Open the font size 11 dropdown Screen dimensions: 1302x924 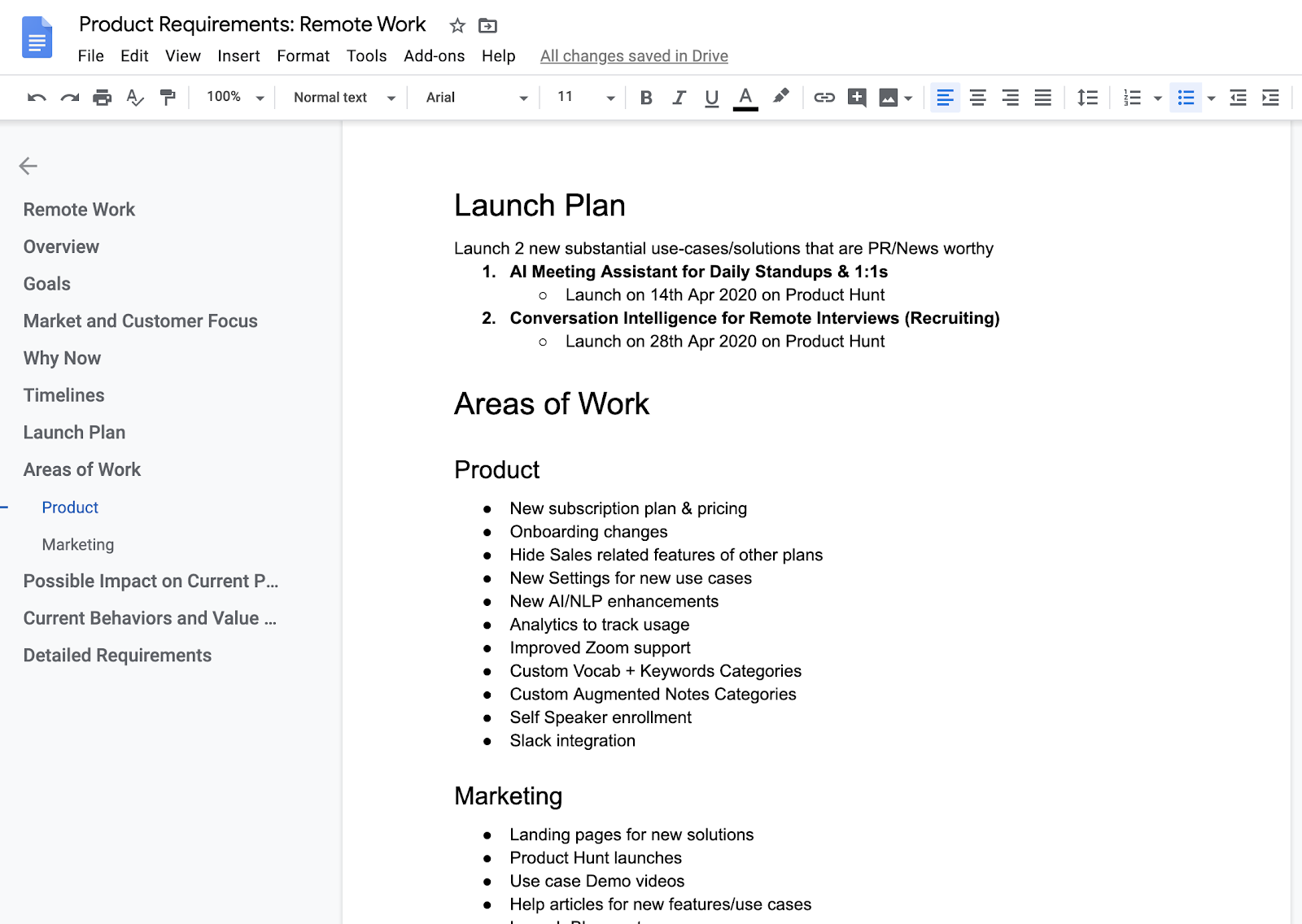tap(586, 97)
